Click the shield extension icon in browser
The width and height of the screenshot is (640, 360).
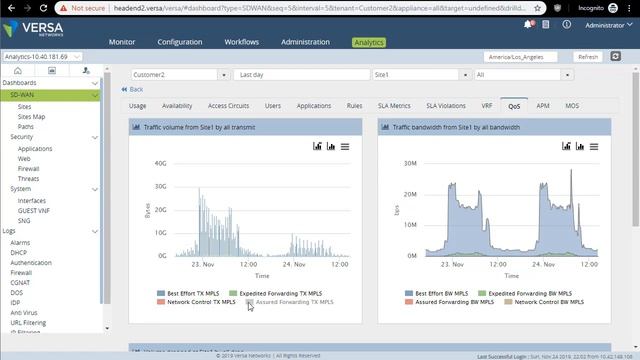click(557, 8)
